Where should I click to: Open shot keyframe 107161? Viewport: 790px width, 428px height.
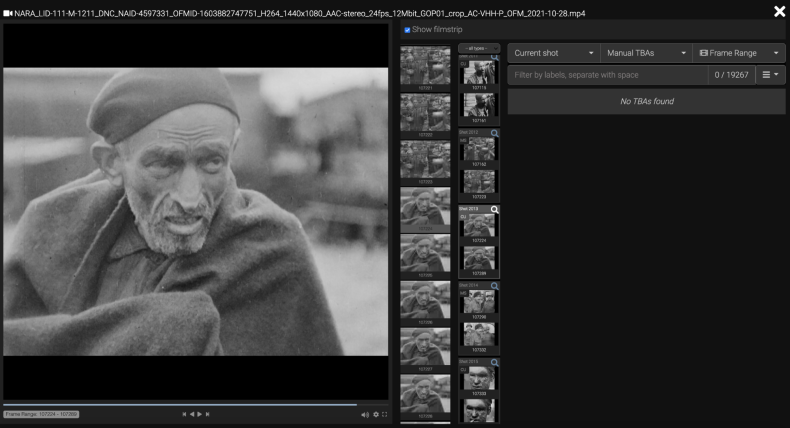[x=479, y=105]
